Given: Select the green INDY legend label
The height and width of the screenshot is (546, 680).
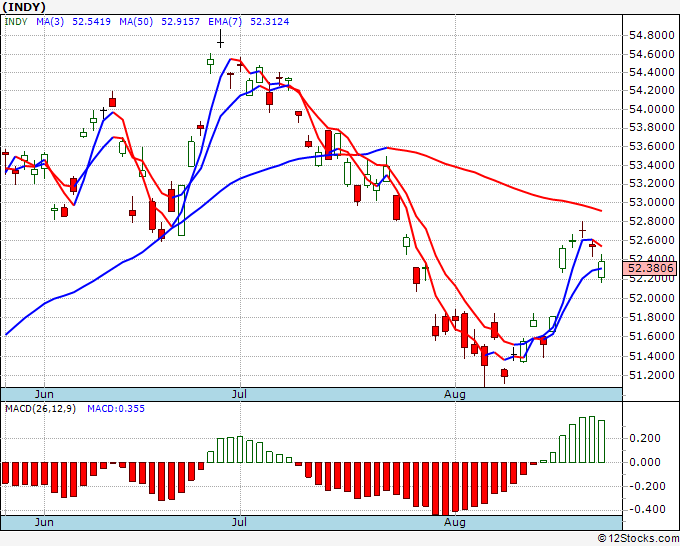Looking at the screenshot, I should (x=16, y=22).
